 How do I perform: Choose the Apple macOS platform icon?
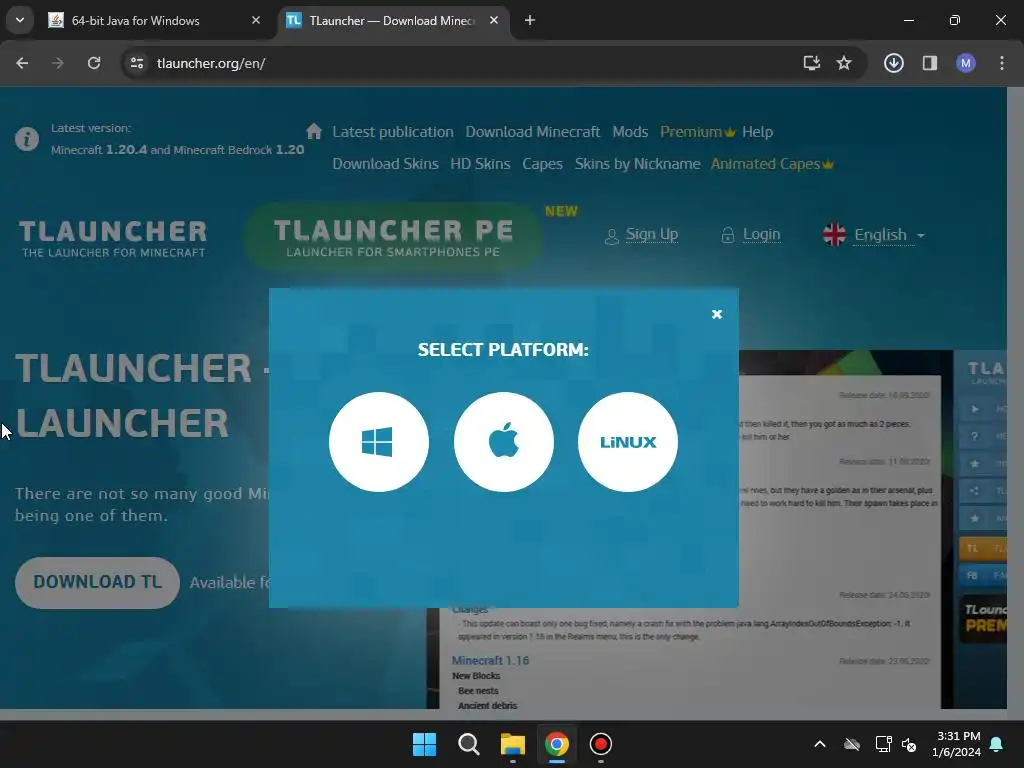pos(504,442)
